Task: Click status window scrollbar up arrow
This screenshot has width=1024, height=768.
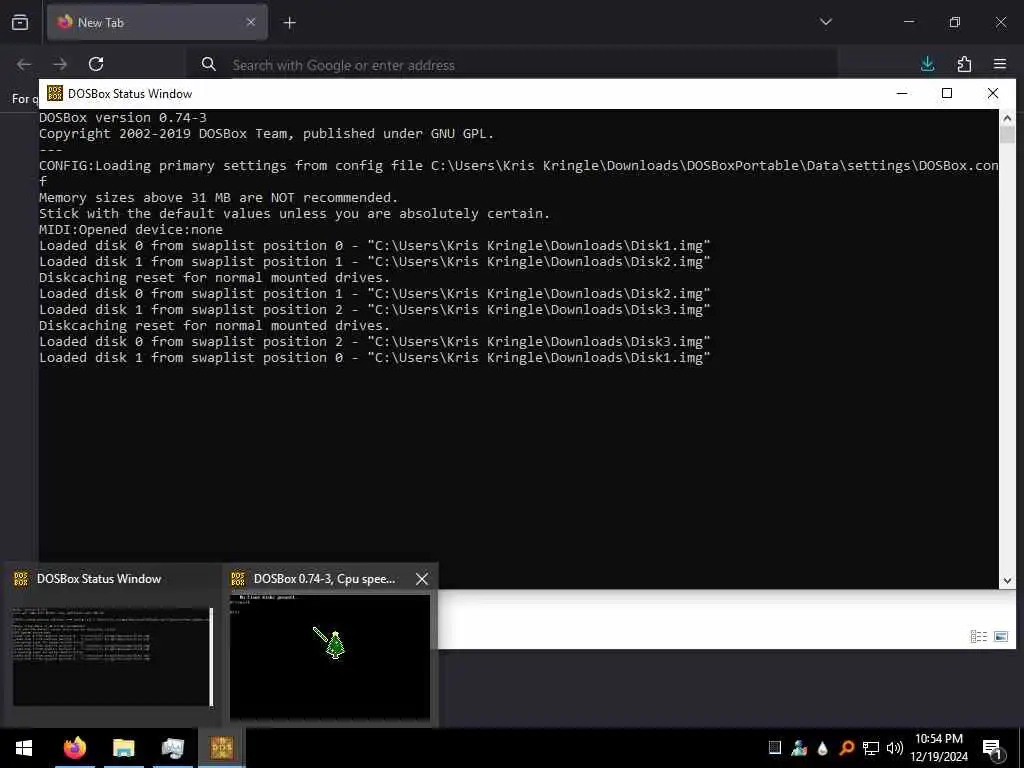Action: tap(1006, 118)
